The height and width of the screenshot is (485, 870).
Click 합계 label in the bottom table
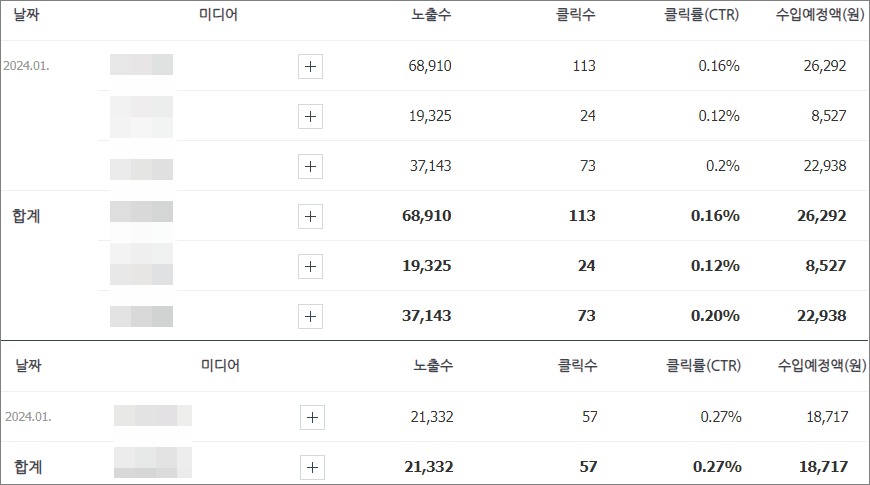(x=28, y=467)
